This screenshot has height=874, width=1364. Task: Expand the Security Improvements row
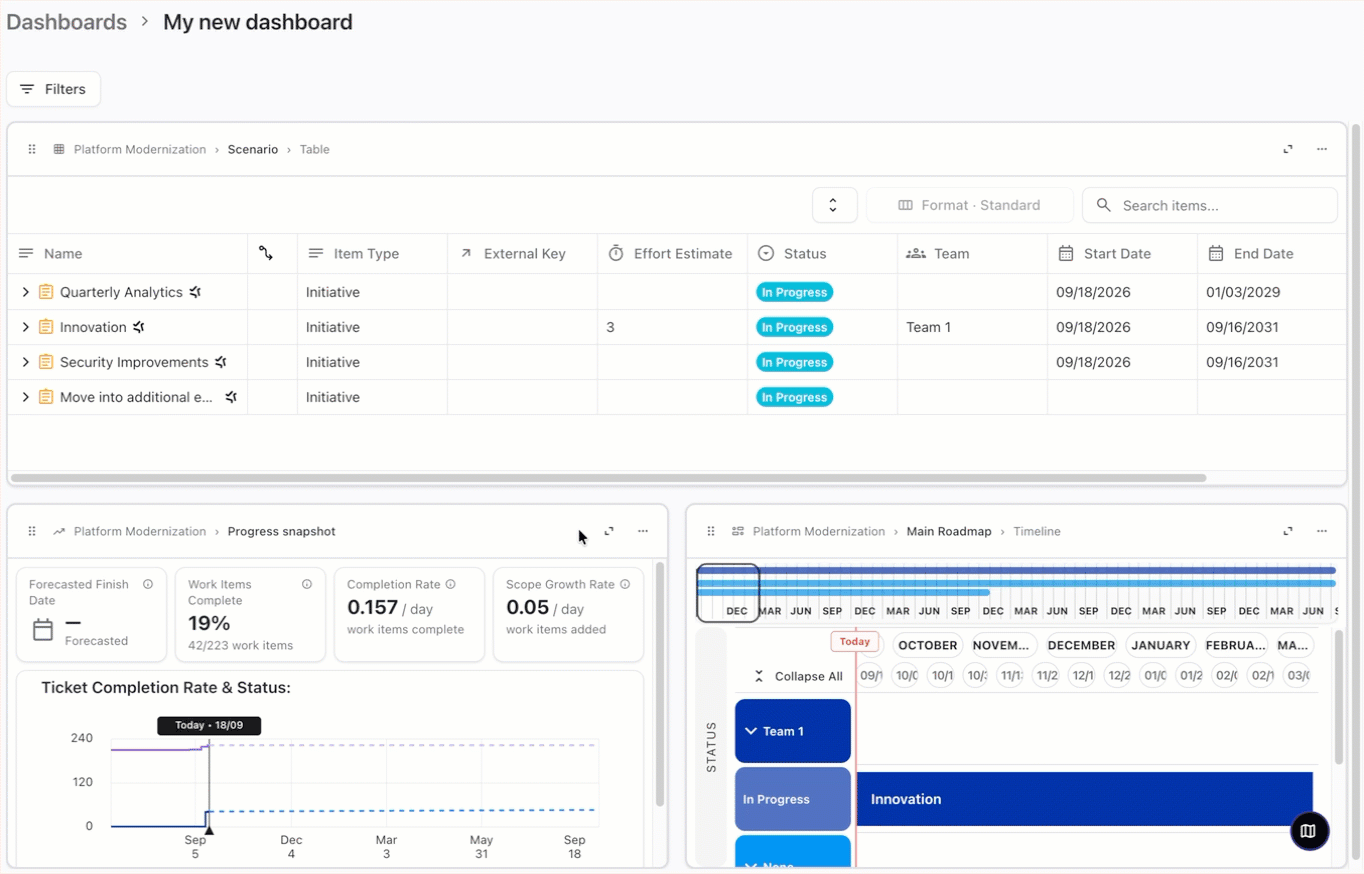pos(26,362)
